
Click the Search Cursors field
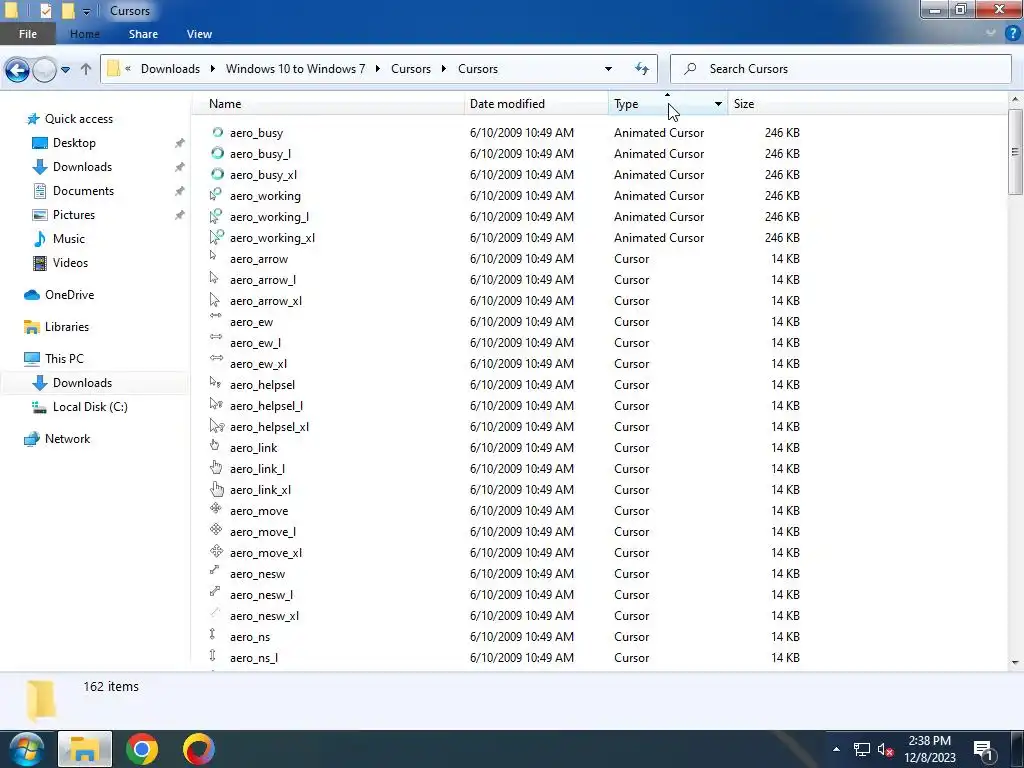(x=840, y=69)
